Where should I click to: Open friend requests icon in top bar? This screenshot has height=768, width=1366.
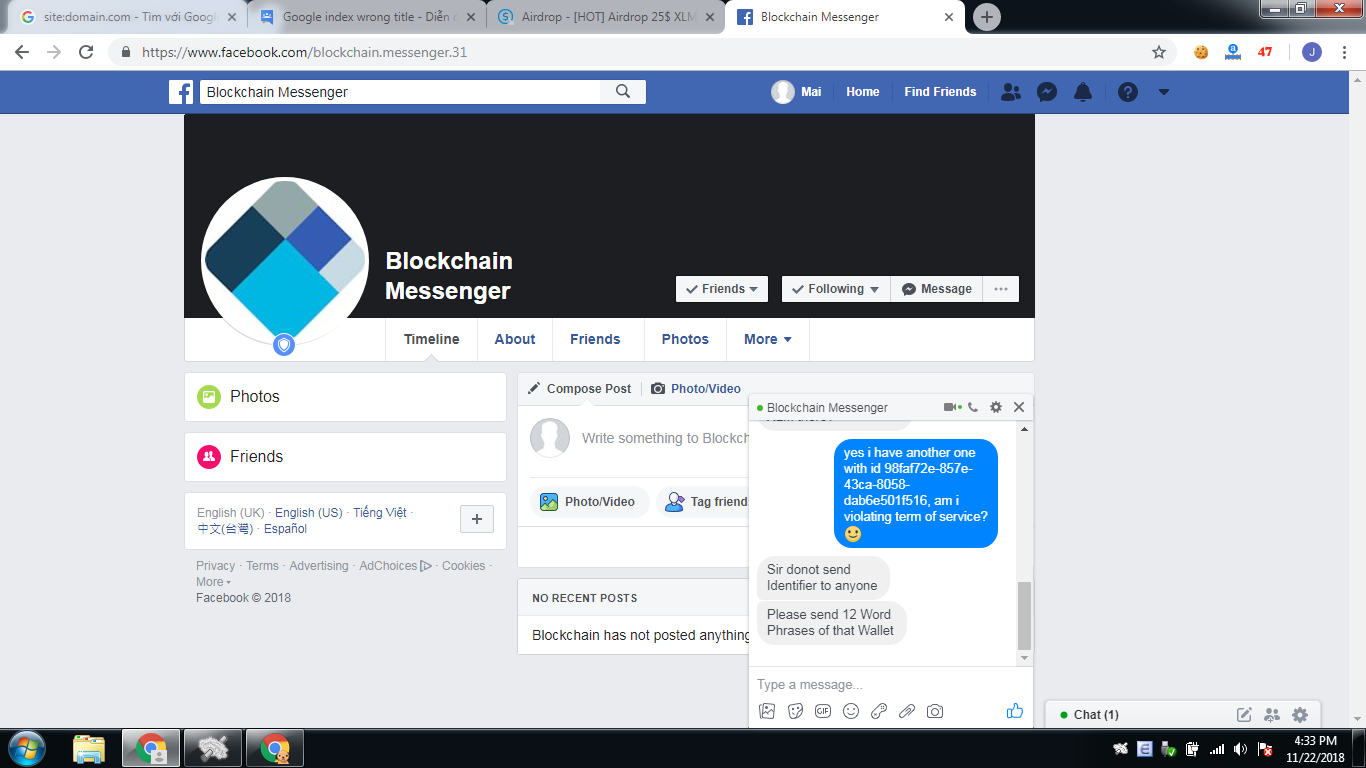click(x=1011, y=92)
